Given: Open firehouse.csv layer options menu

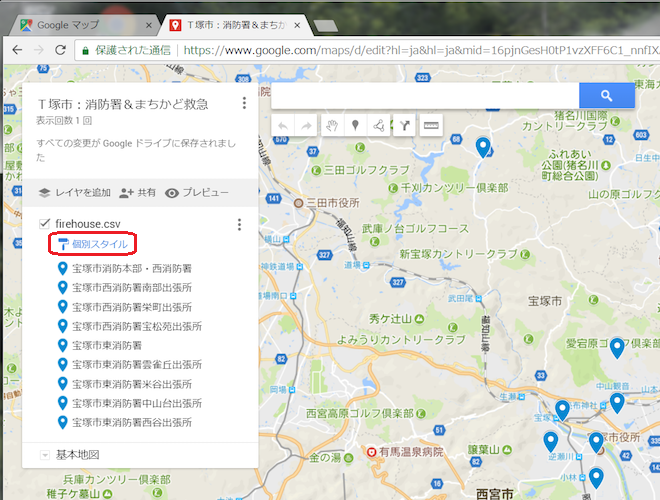Looking at the screenshot, I should pos(239,224).
